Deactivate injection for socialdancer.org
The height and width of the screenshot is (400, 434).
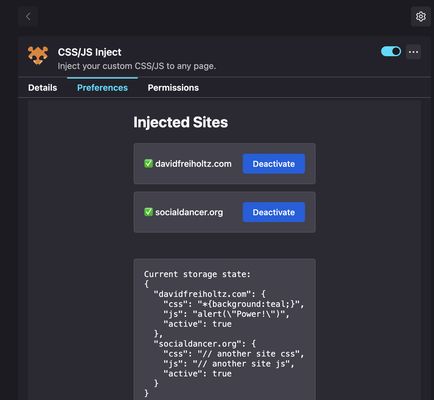(274, 212)
